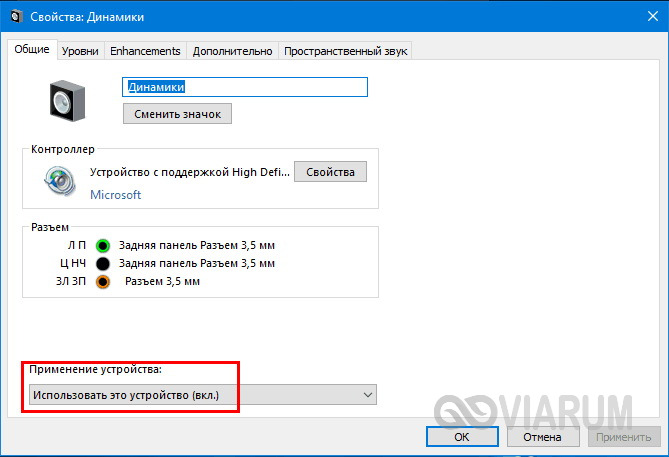Open the Уровни tab

click(80, 51)
